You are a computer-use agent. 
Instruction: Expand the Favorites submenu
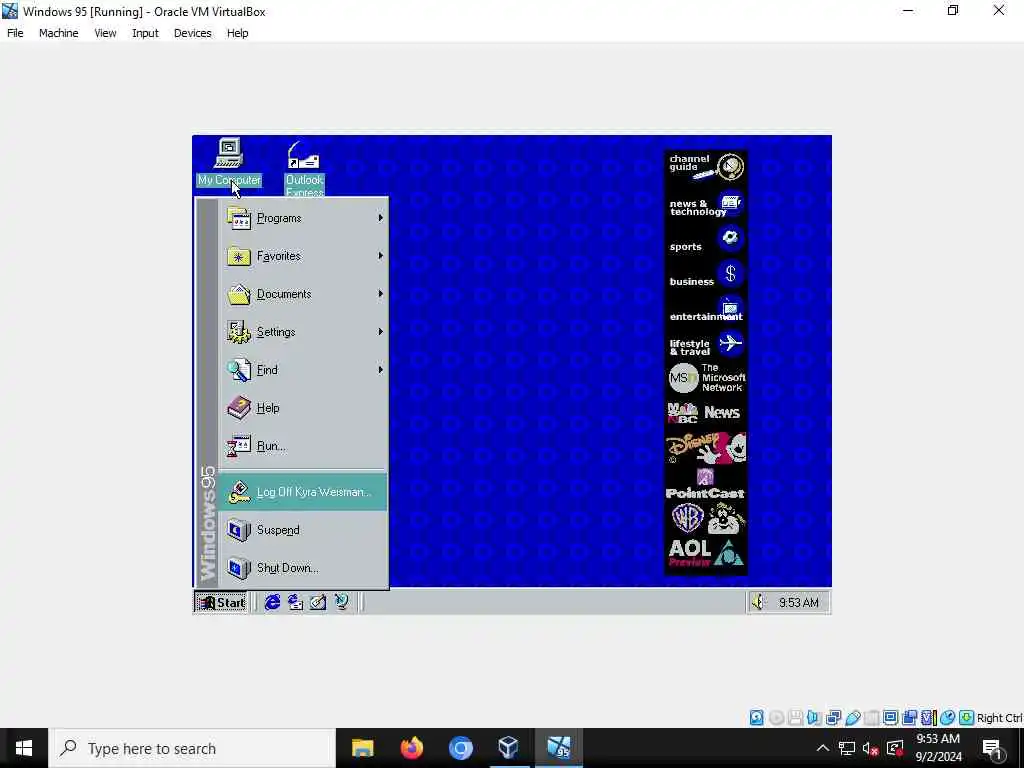[304, 256]
